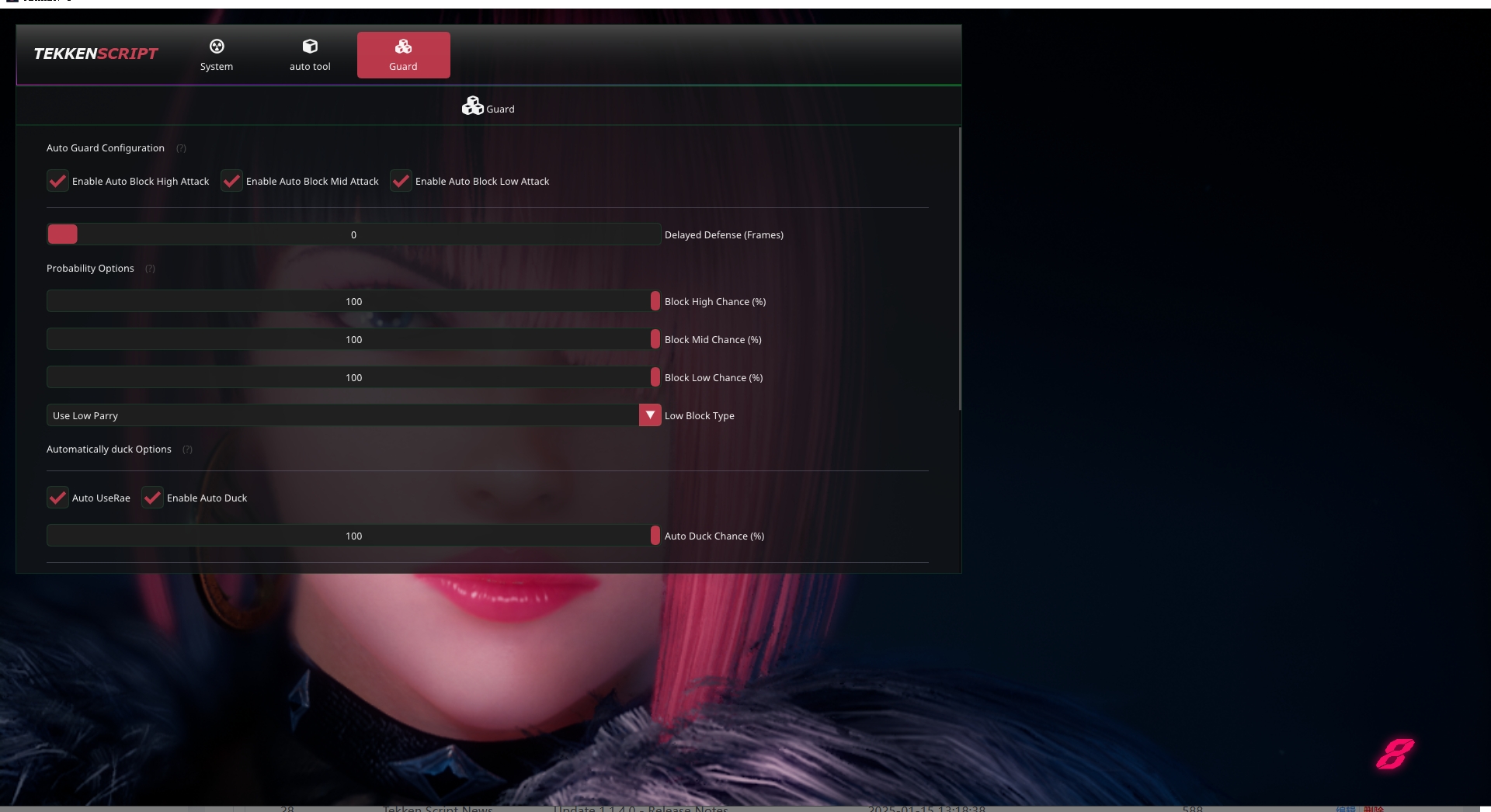Open the Low Block Type dropdown arrow
The width and height of the screenshot is (1491, 812).
[x=650, y=415]
